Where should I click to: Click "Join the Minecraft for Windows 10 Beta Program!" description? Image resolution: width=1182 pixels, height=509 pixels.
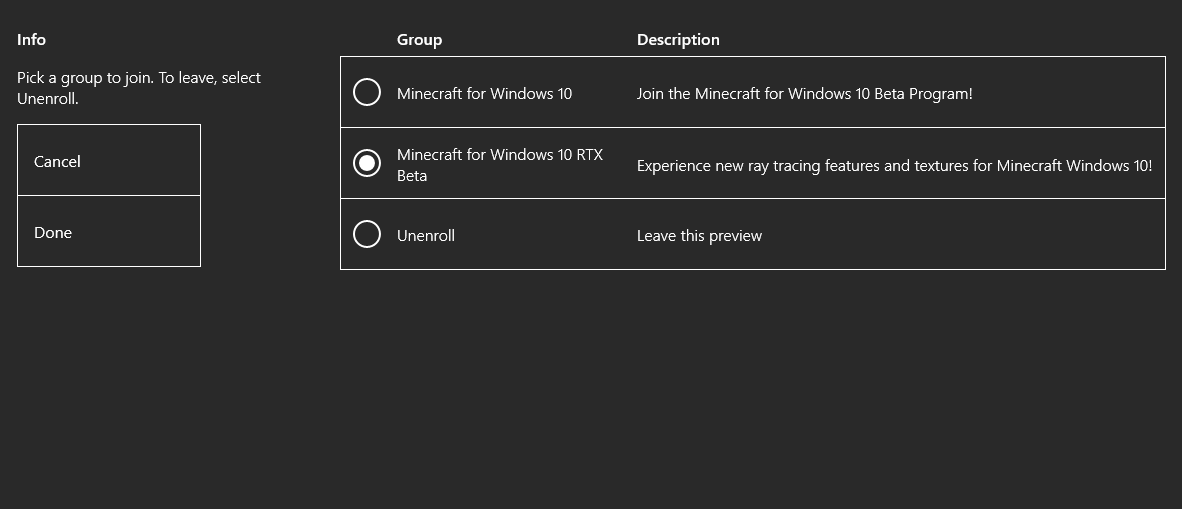[804, 94]
